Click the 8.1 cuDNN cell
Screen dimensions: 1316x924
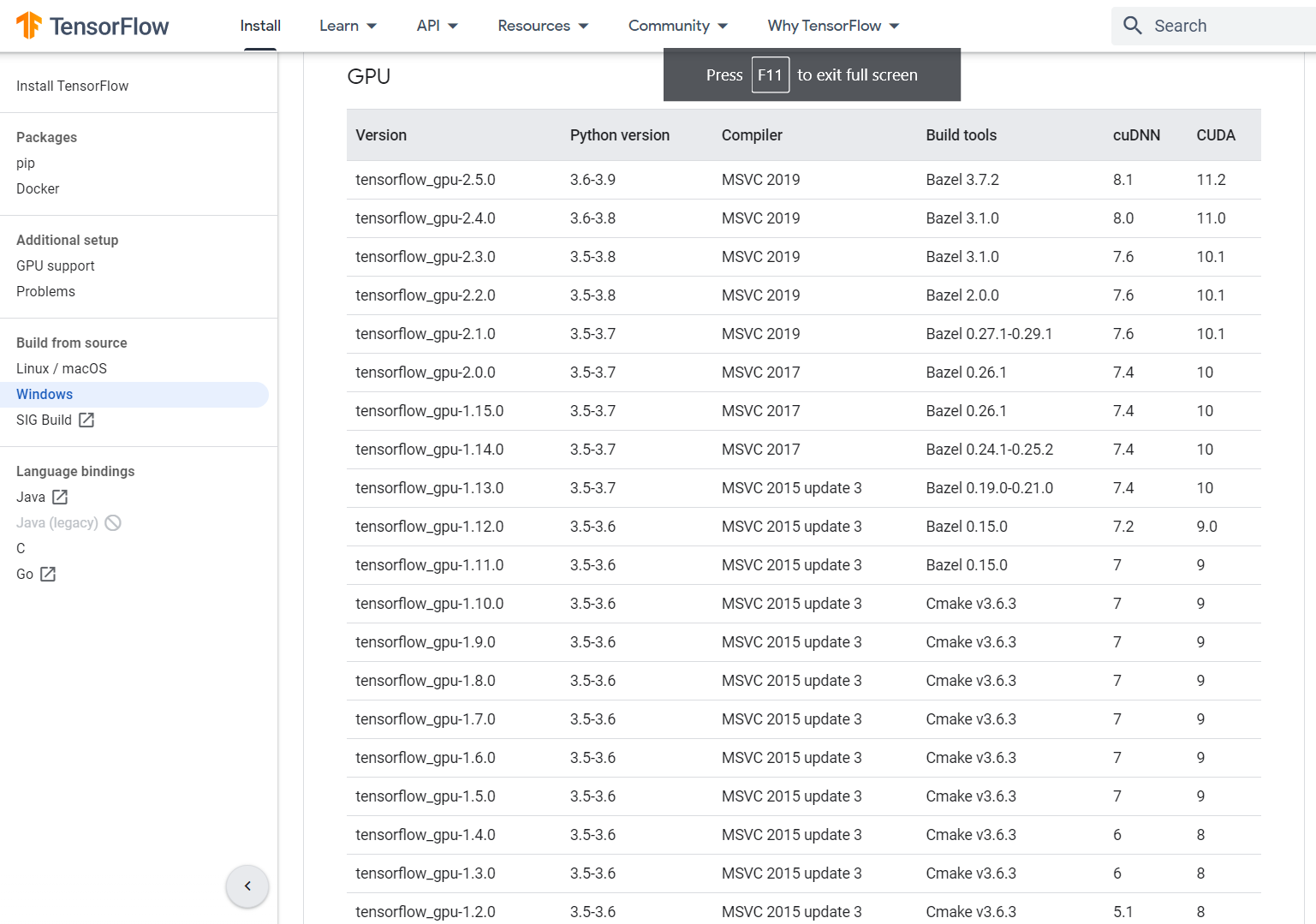tap(1122, 180)
